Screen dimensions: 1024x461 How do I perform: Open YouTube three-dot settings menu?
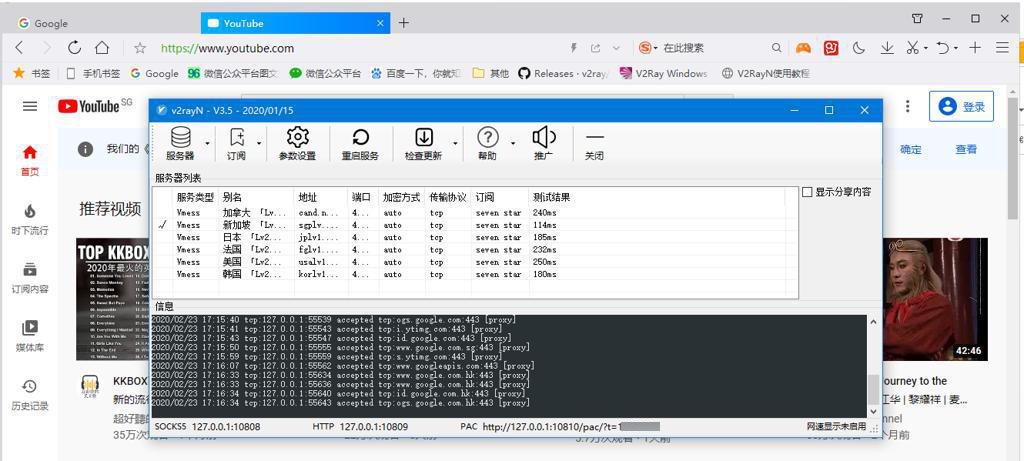point(907,106)
